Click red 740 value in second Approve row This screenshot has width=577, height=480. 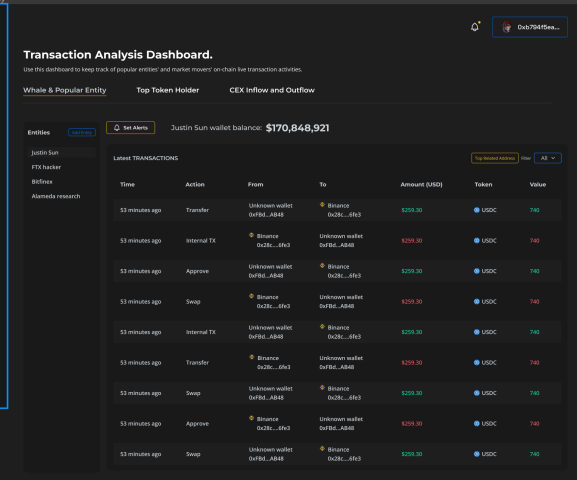(x=534, y=424)
